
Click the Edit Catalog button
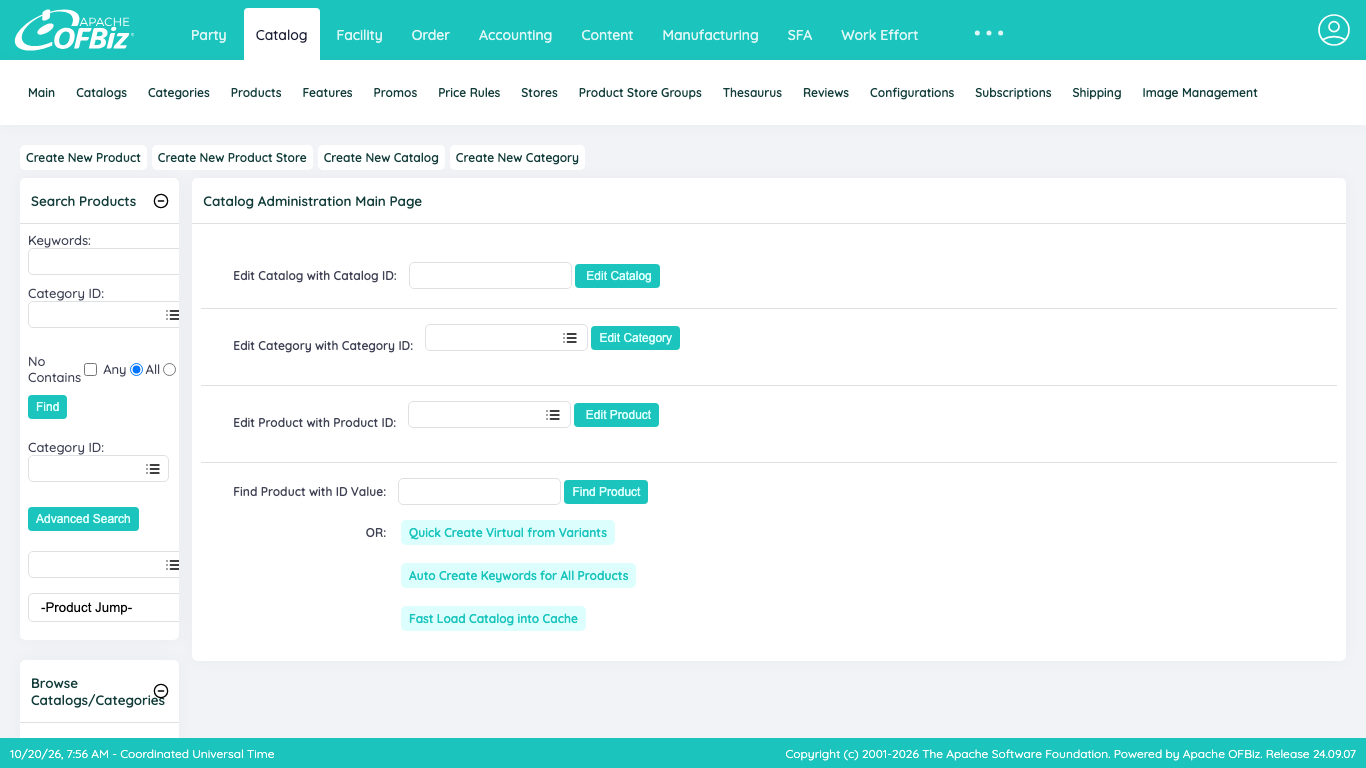point(618,276)
